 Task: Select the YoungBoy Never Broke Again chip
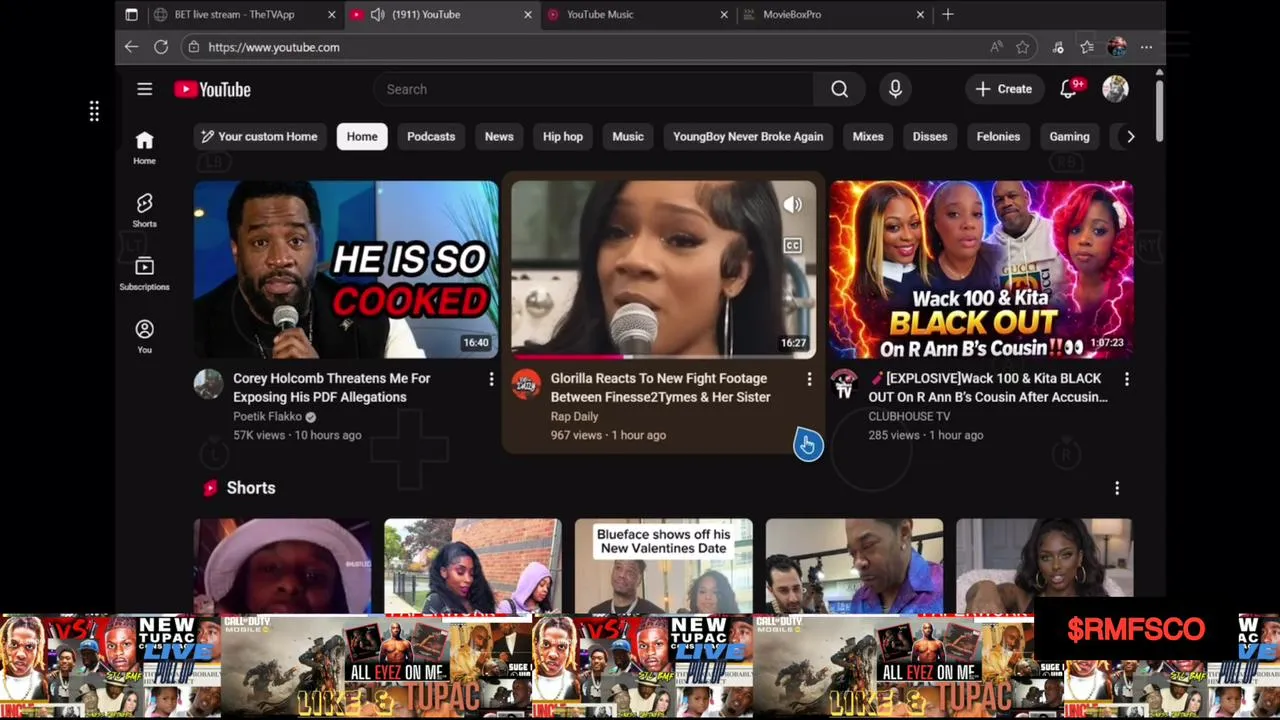point(748,137)
